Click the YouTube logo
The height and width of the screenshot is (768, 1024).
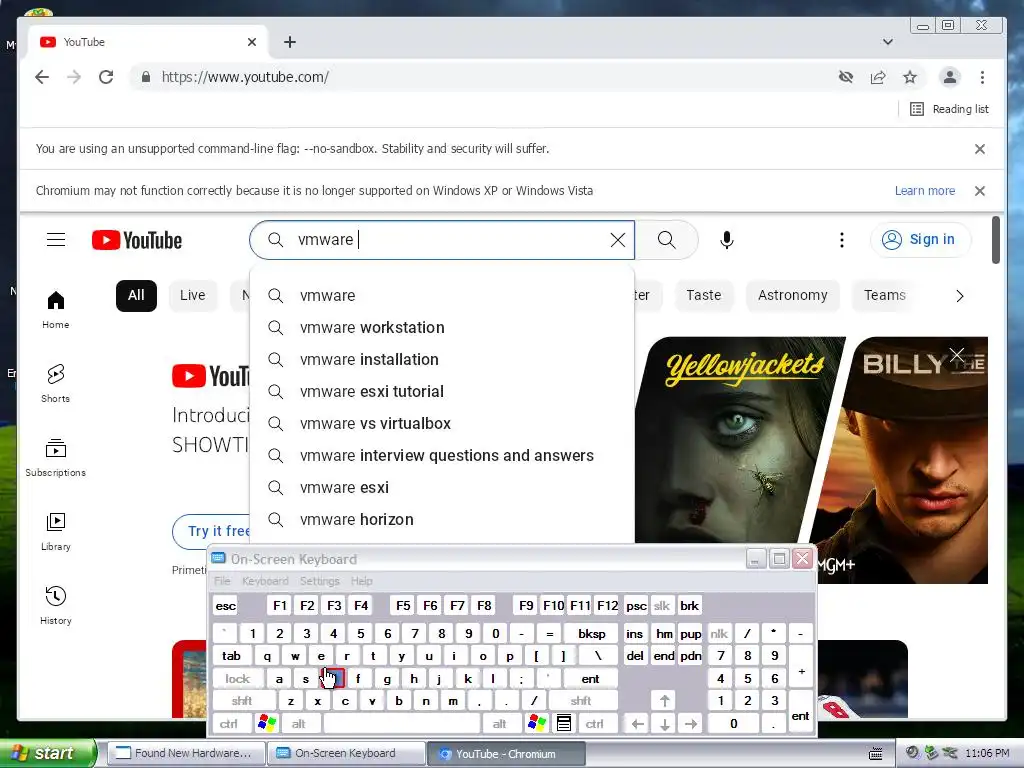point(136,240)
